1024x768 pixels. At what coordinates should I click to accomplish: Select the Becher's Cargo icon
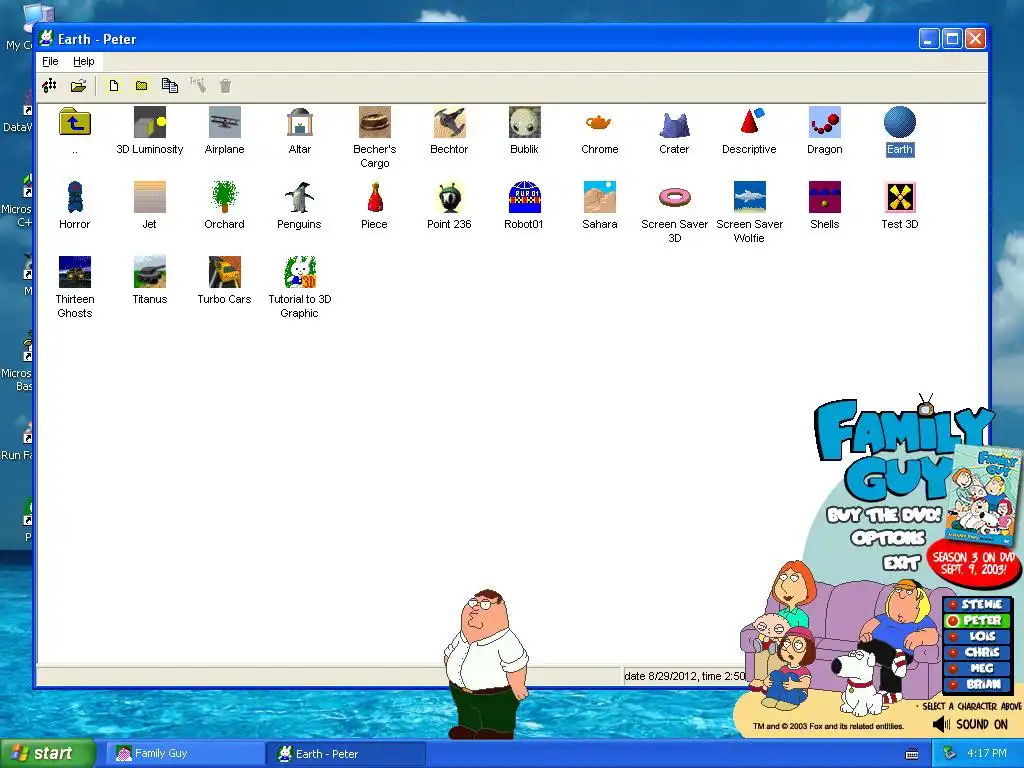point(375,123)
